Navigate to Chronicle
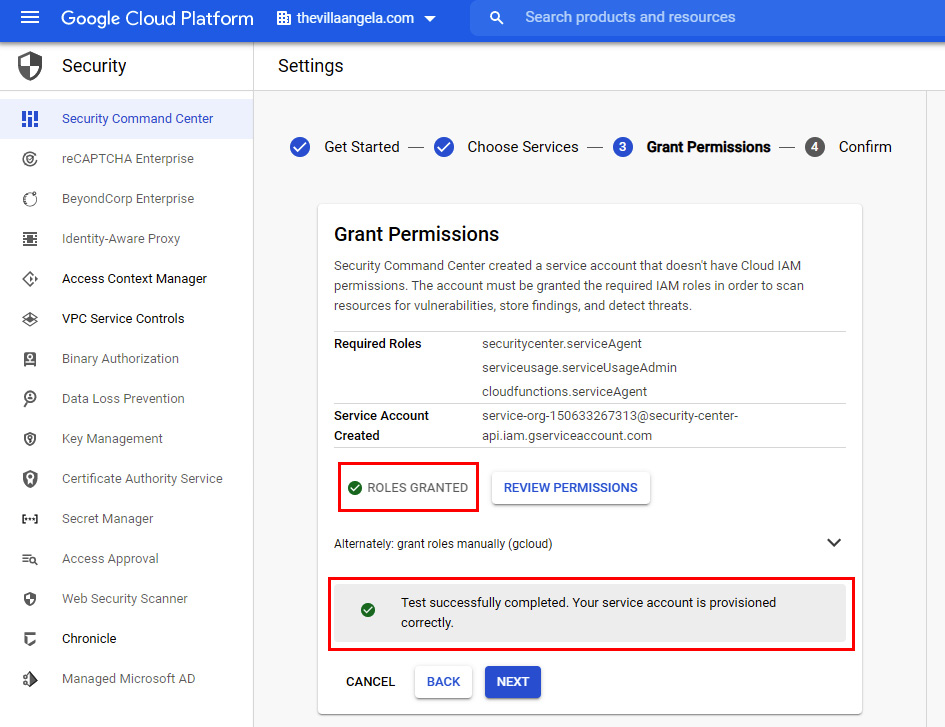This screenshot has height=727, width=945. click(127, 638)
